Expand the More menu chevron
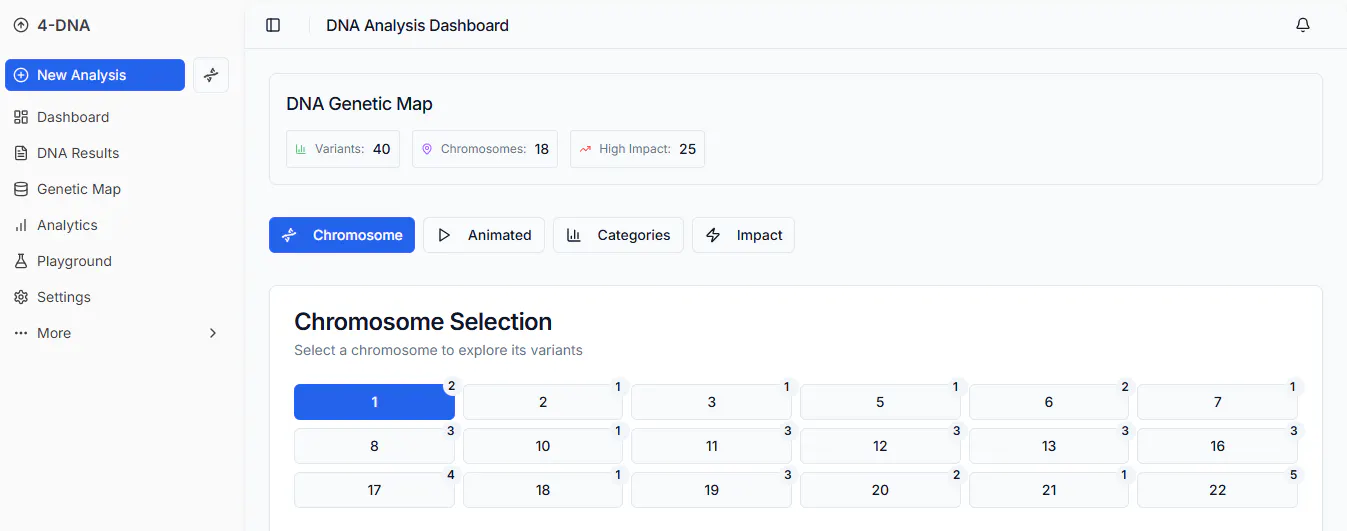Viewport: 1347px width, 531px height. pyautogui.click(x=213, y=333)
